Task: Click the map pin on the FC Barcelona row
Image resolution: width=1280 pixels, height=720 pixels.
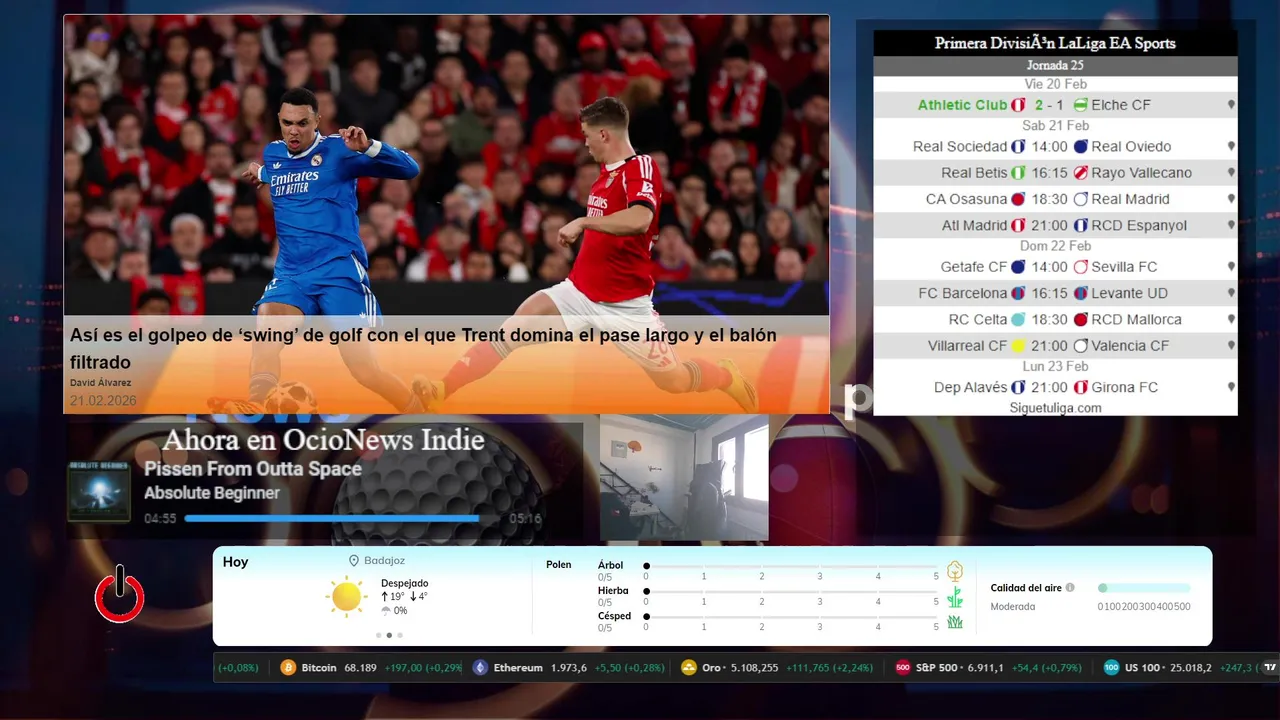Action: pyautogui.click(x=1231, y=293)
